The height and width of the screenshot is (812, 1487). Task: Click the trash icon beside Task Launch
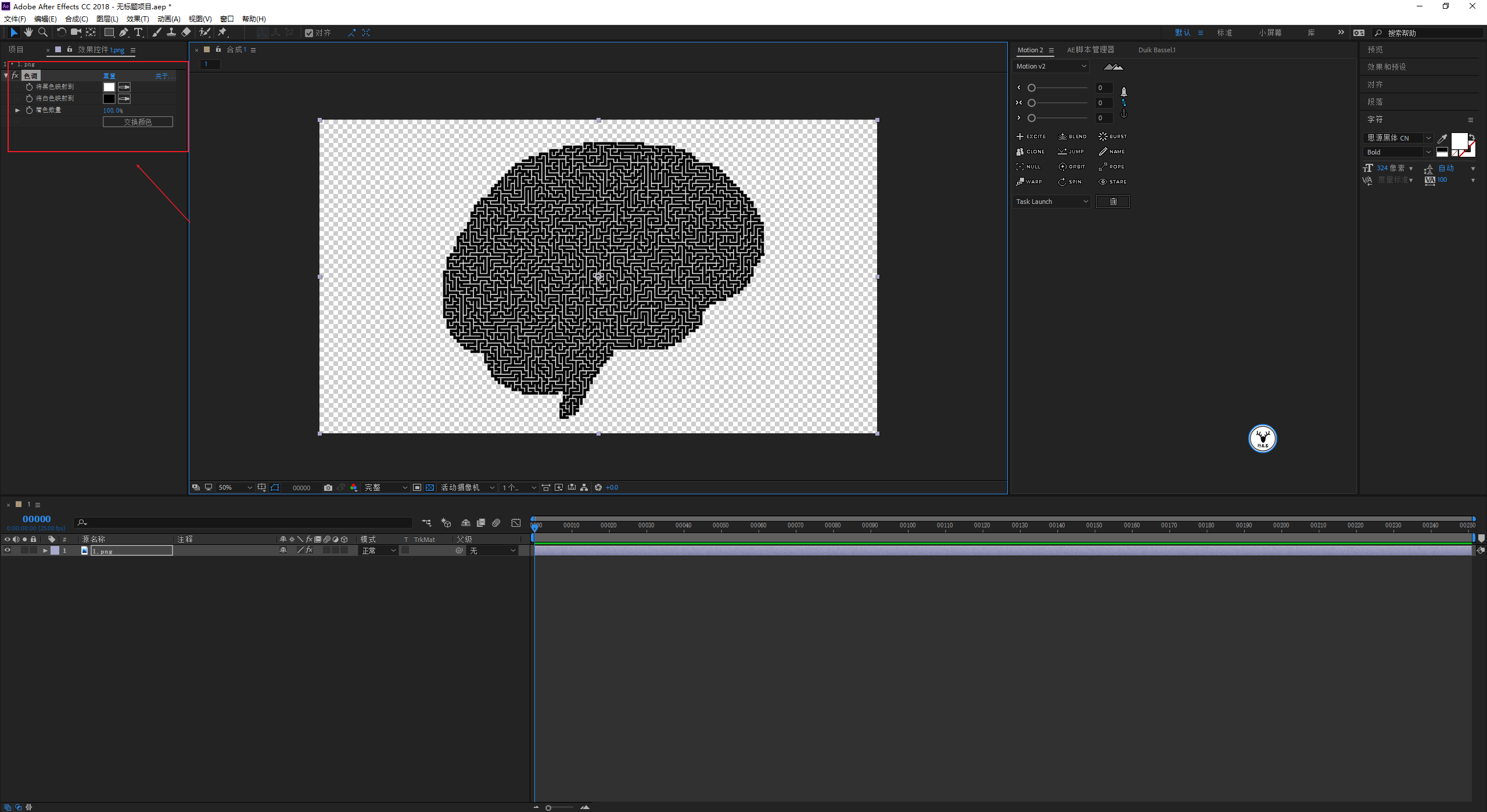click(1113, 202)
